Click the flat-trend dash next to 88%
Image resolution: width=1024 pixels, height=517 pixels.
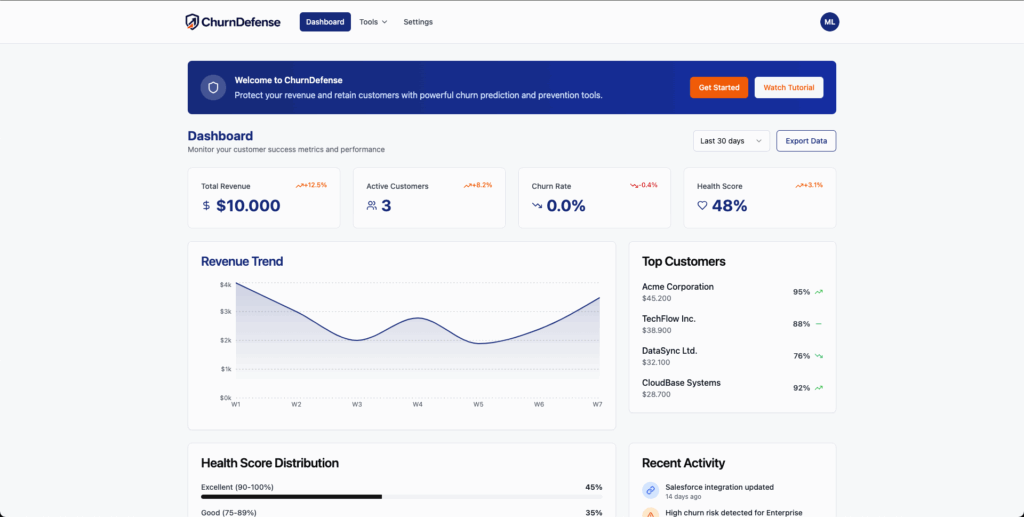(819, 324)
